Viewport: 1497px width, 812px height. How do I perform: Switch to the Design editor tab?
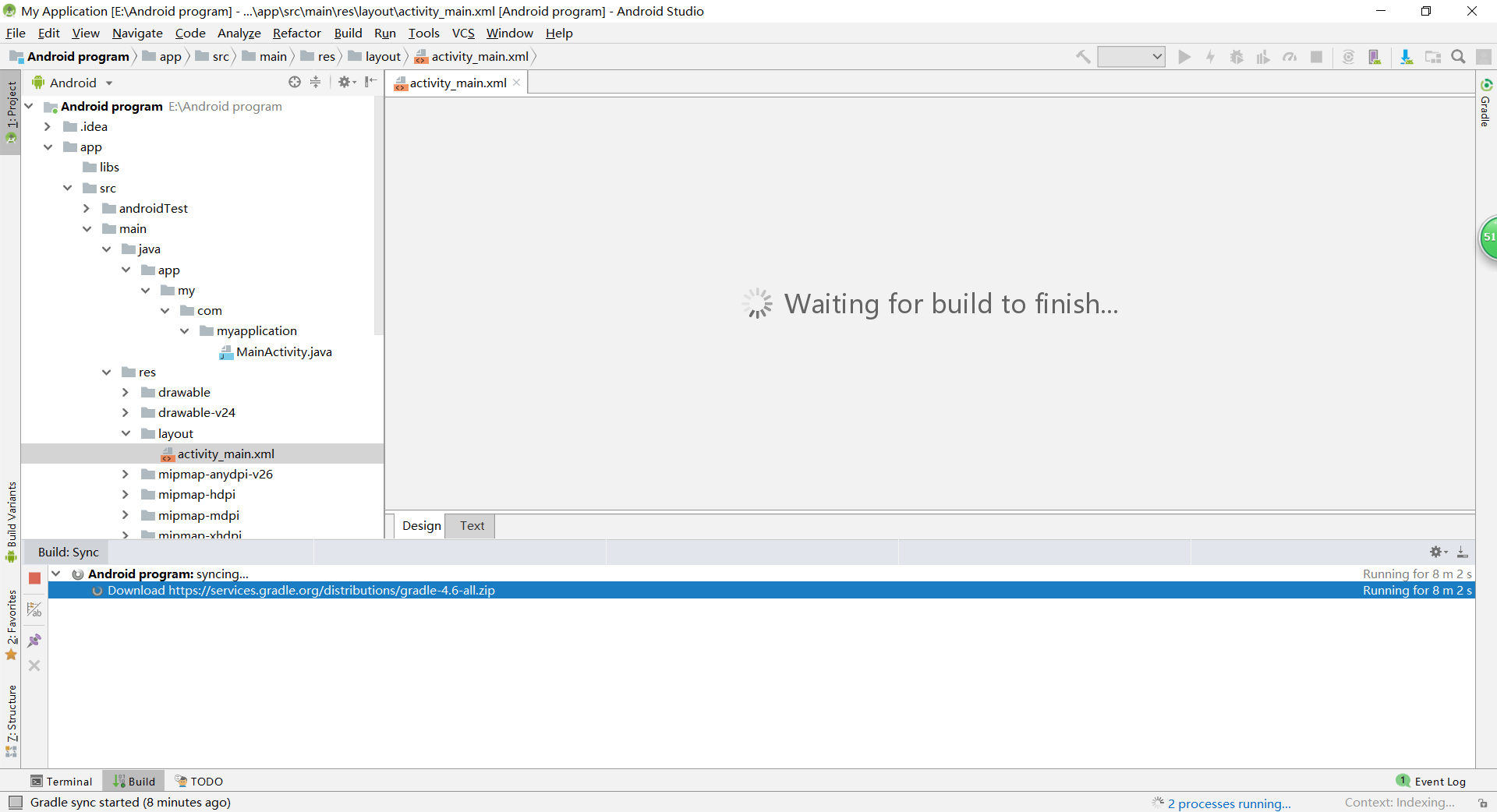coord(422,526)
